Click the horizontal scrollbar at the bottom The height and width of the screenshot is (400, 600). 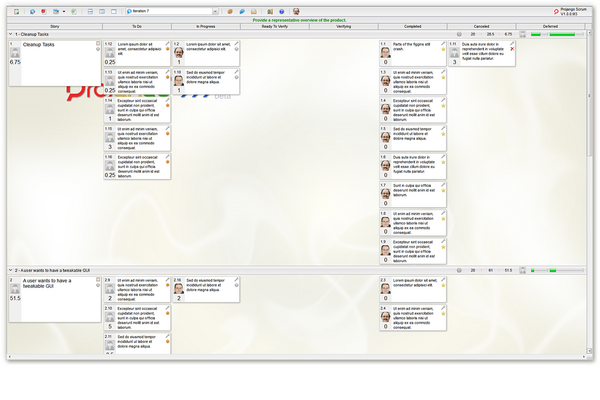297,357
